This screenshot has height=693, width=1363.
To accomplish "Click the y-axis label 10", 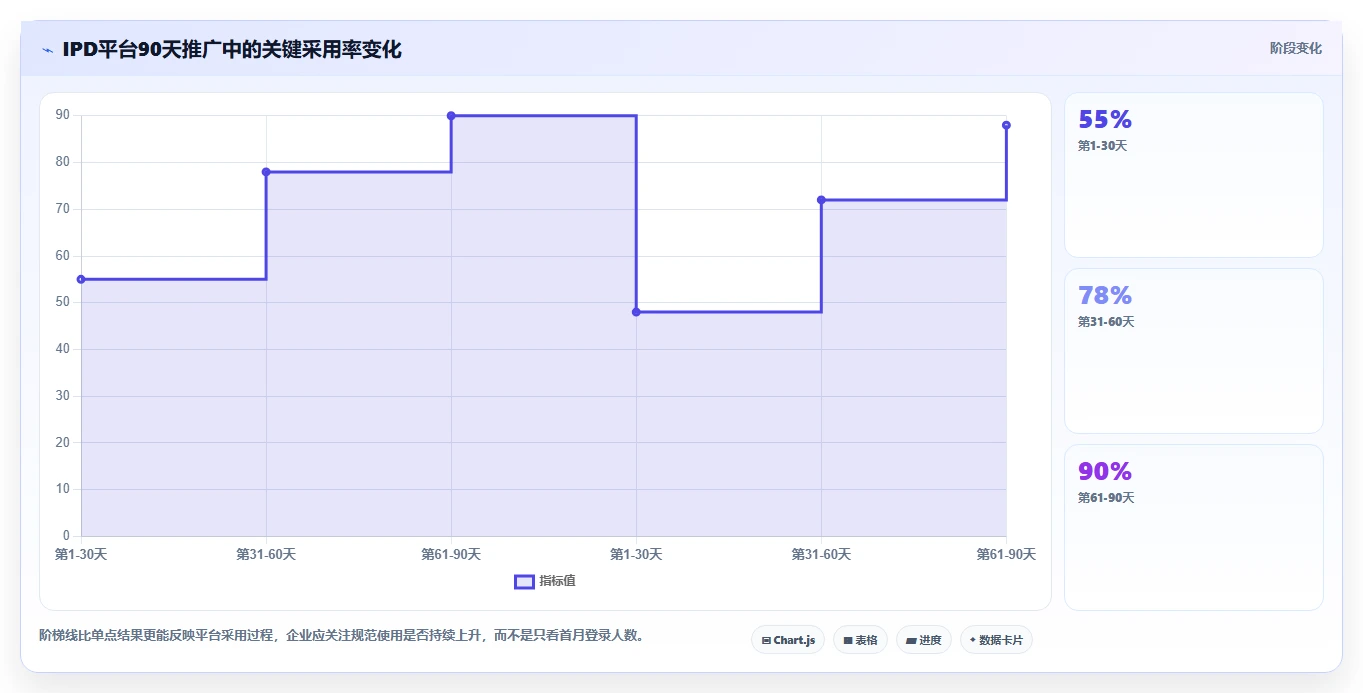I will tap(63, 489).
